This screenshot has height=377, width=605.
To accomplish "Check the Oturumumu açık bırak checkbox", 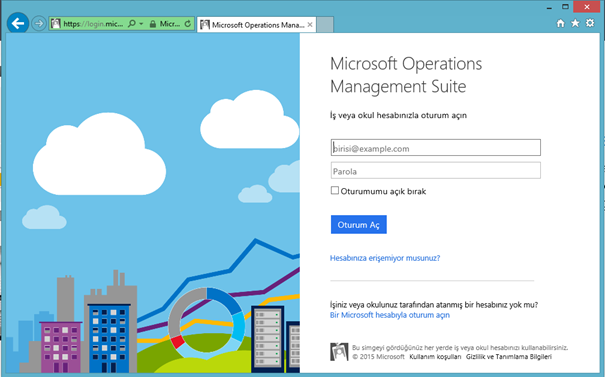I will click(x=335, y=191).
